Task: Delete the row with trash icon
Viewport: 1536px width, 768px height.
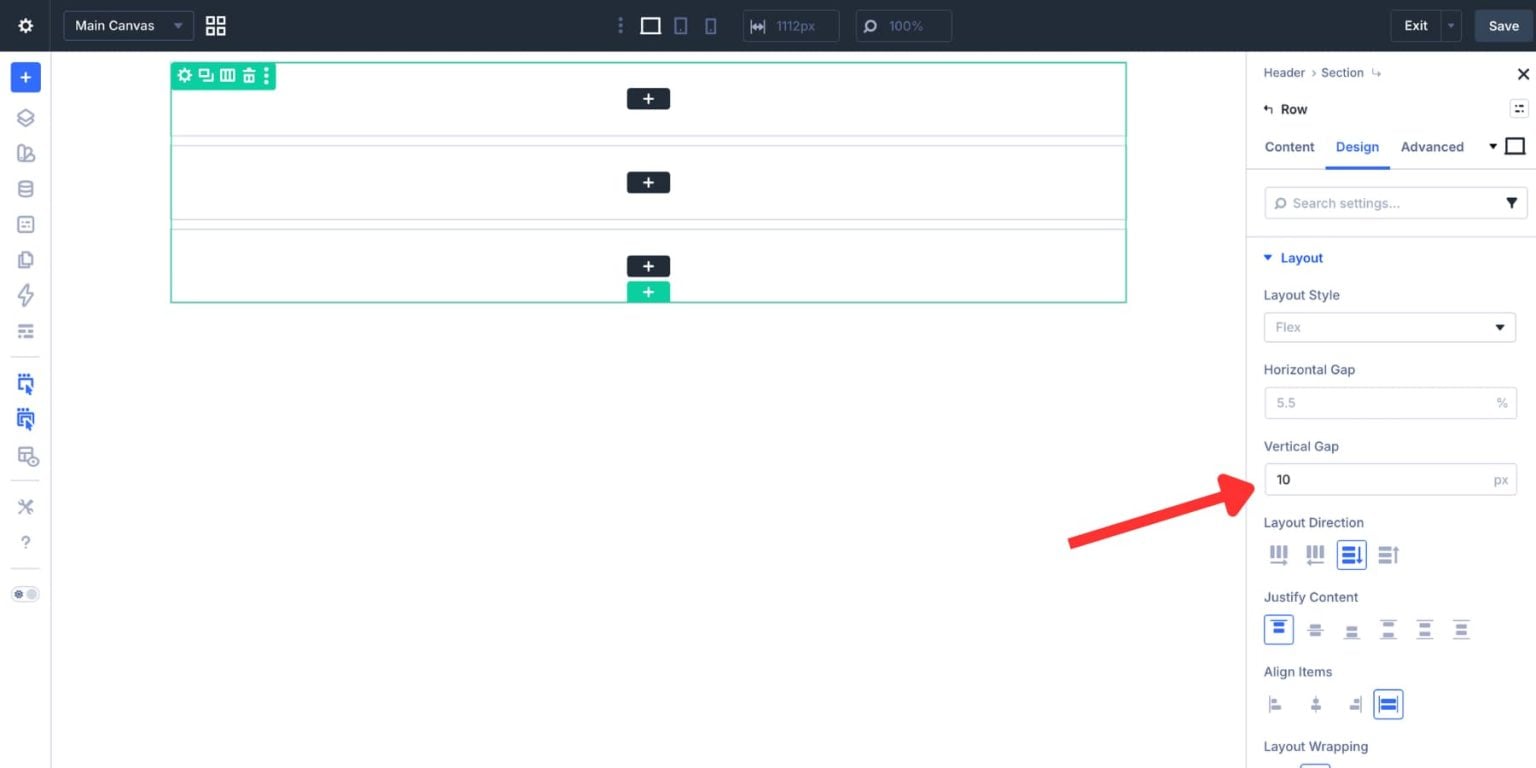Action: click(x=249, y=75)
